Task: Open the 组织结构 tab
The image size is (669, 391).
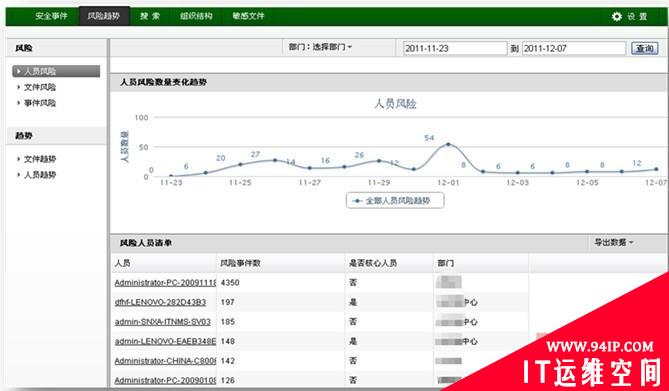Action: click(x=196, y=16)
